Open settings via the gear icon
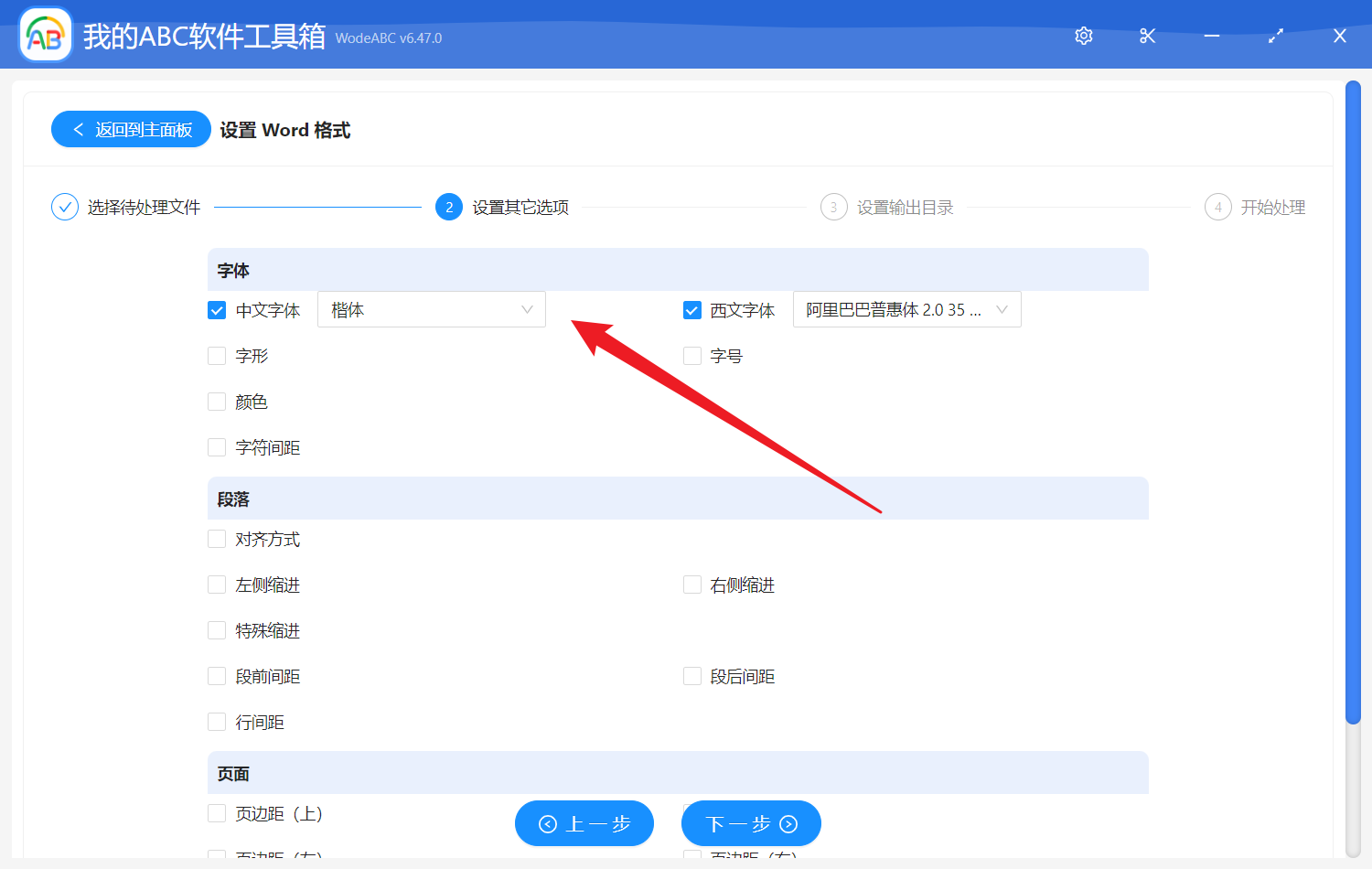1372x869 pixels. point(1083,36)
